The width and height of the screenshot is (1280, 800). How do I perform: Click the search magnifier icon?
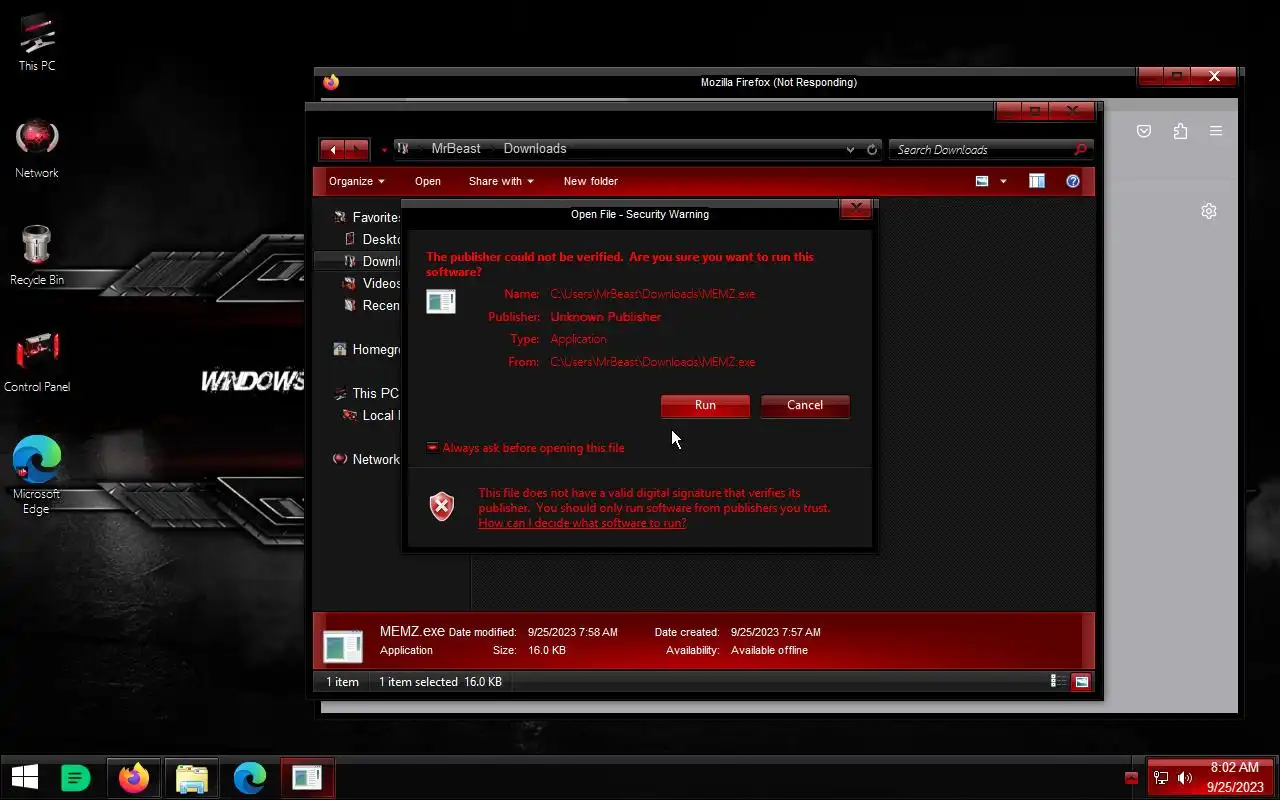(1080, 150)
